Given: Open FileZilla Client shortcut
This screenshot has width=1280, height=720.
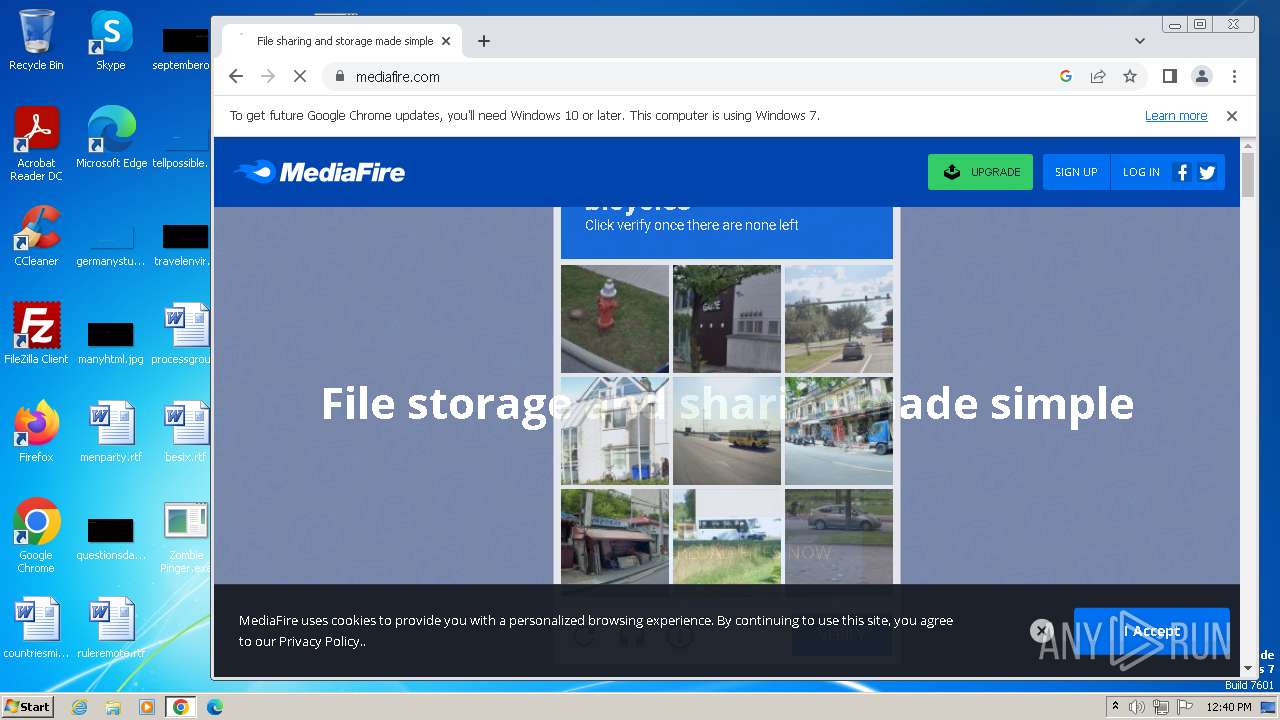Looking at the screenshot, I should tap(36, 334).
